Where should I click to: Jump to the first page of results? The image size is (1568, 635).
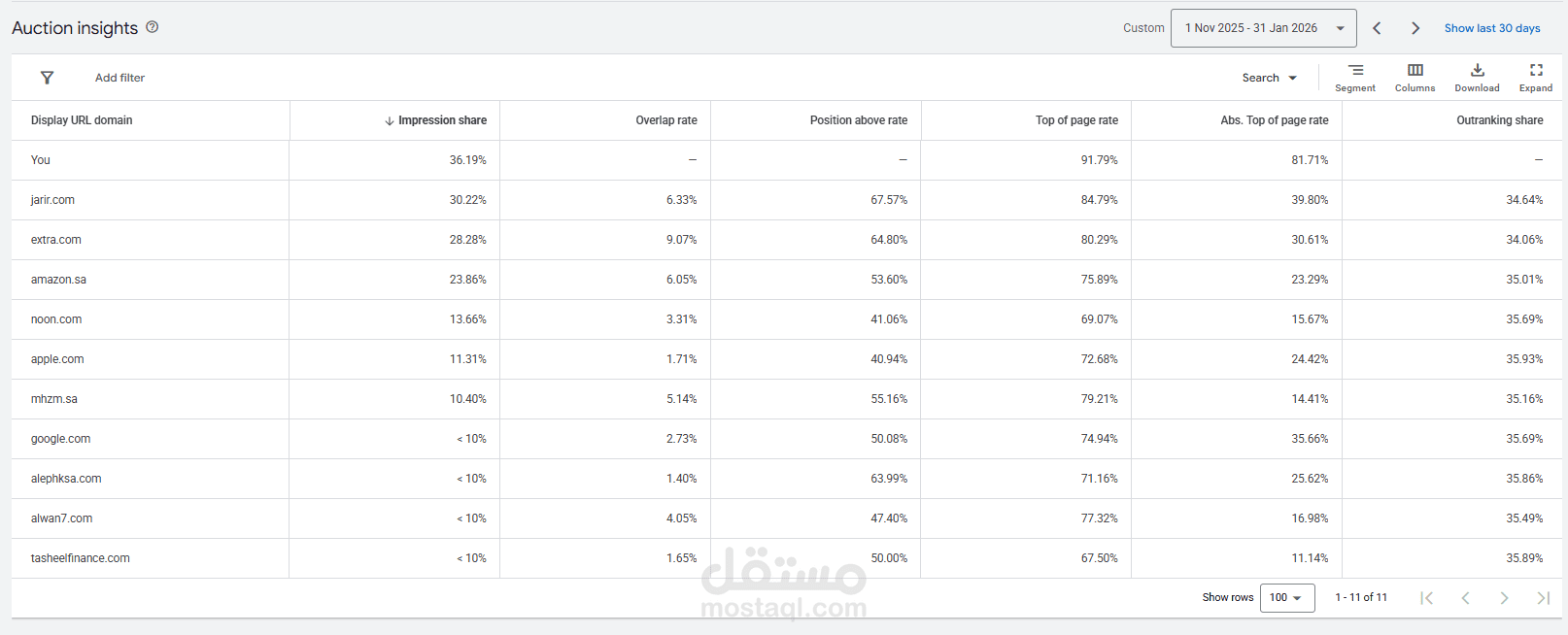click(1426, 598)
